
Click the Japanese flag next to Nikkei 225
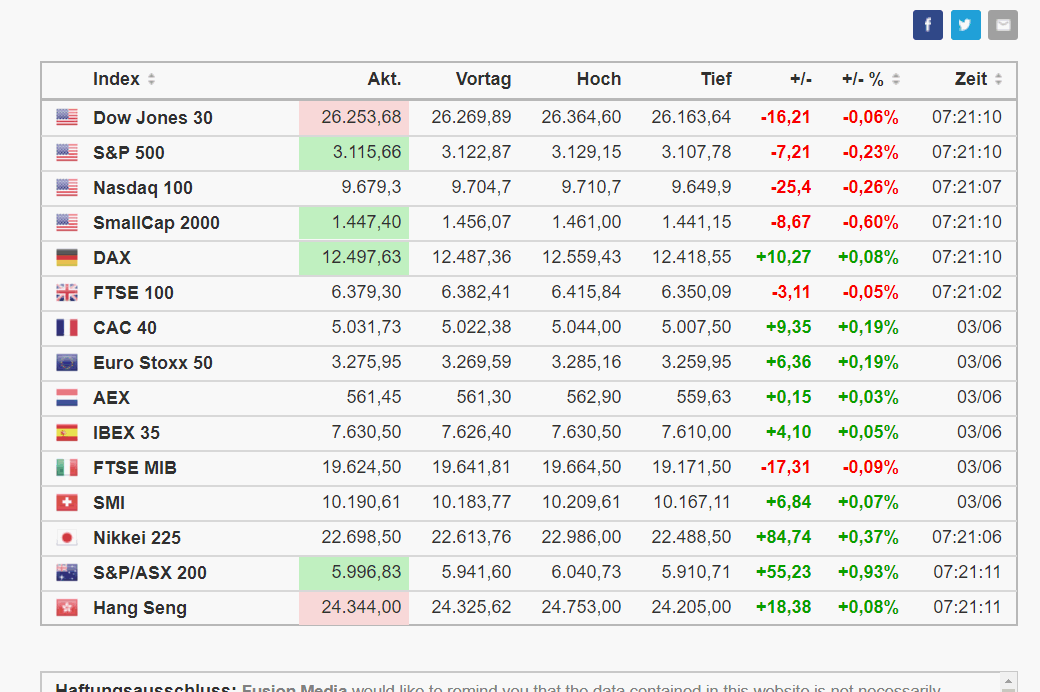click(67, 538)
